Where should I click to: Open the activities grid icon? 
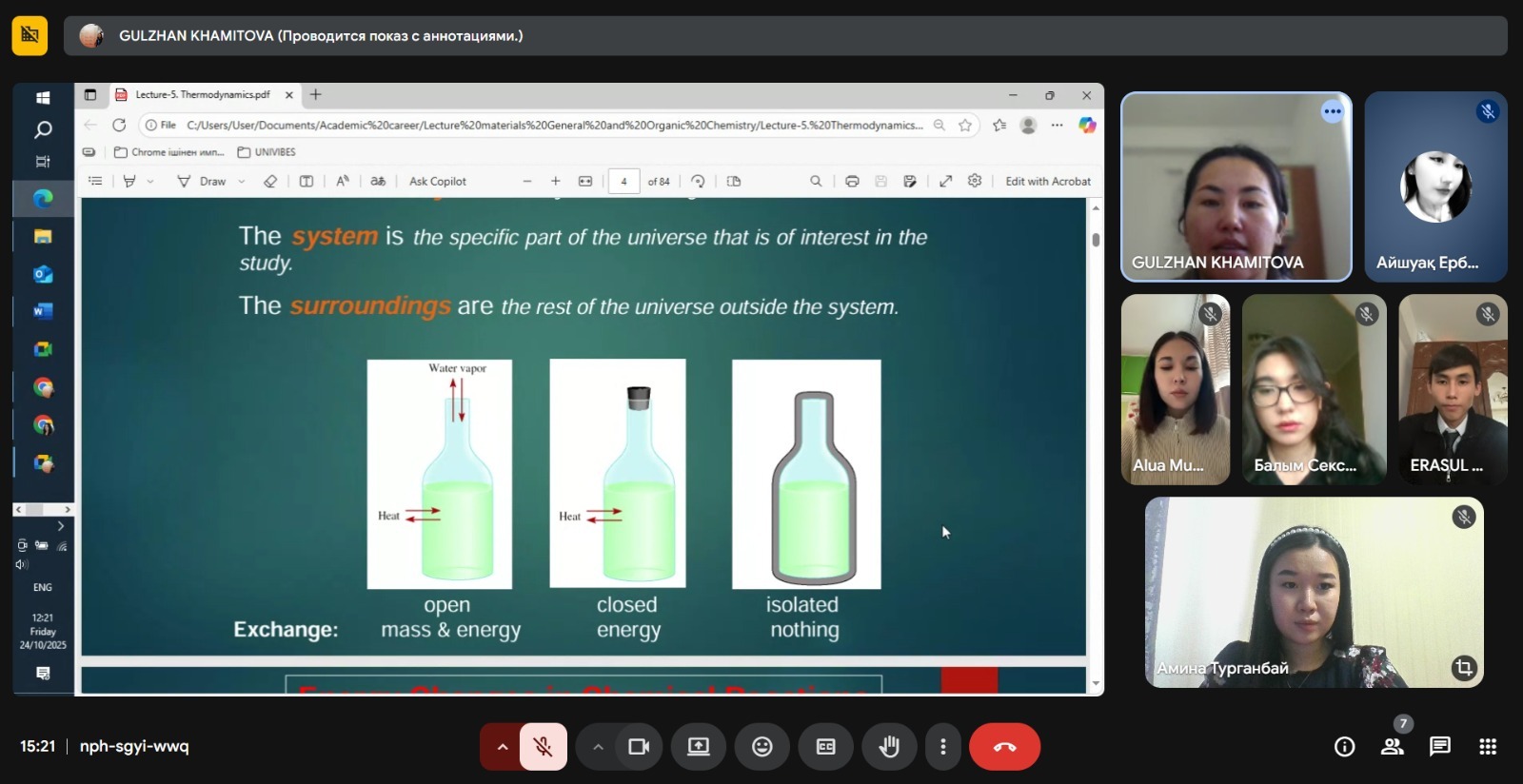[1488, 747]
